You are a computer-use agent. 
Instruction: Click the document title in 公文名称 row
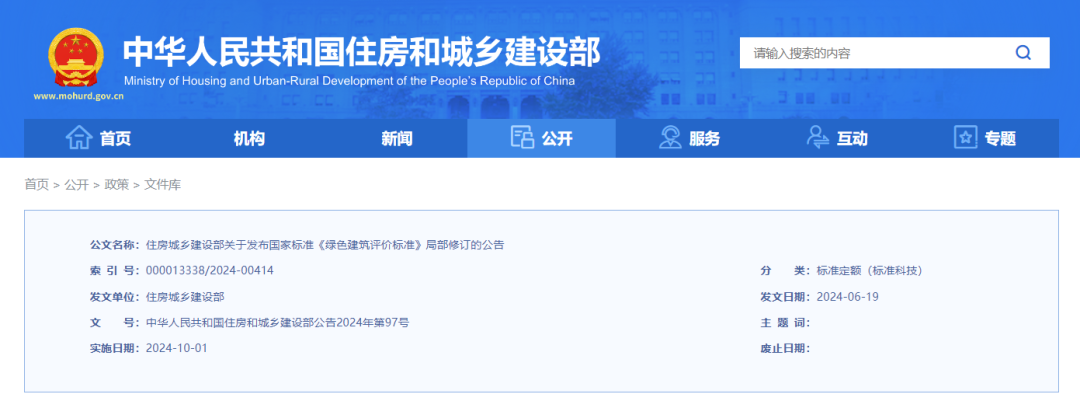coord(325,244)
